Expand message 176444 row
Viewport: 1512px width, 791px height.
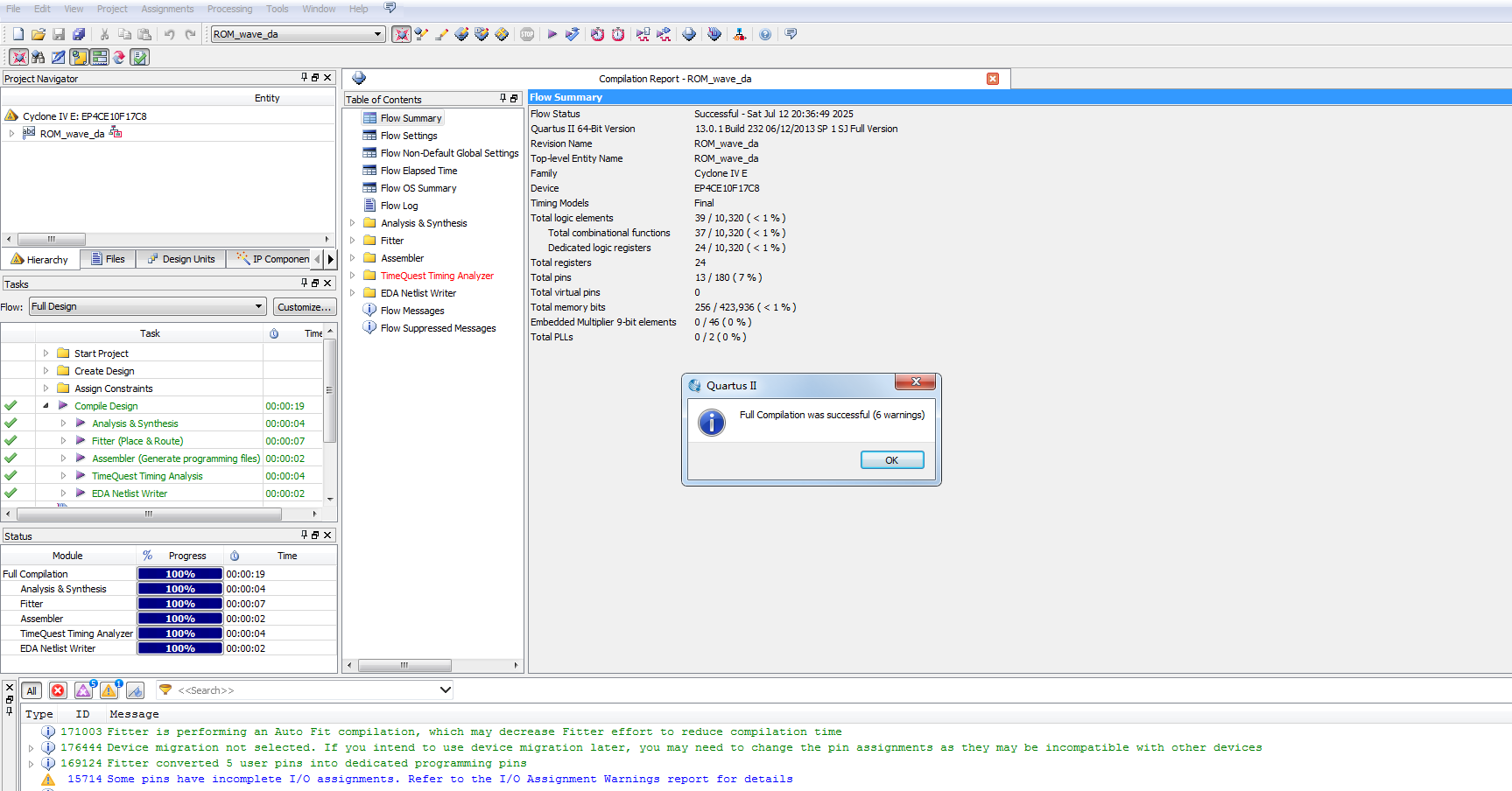tap(32, 748)
